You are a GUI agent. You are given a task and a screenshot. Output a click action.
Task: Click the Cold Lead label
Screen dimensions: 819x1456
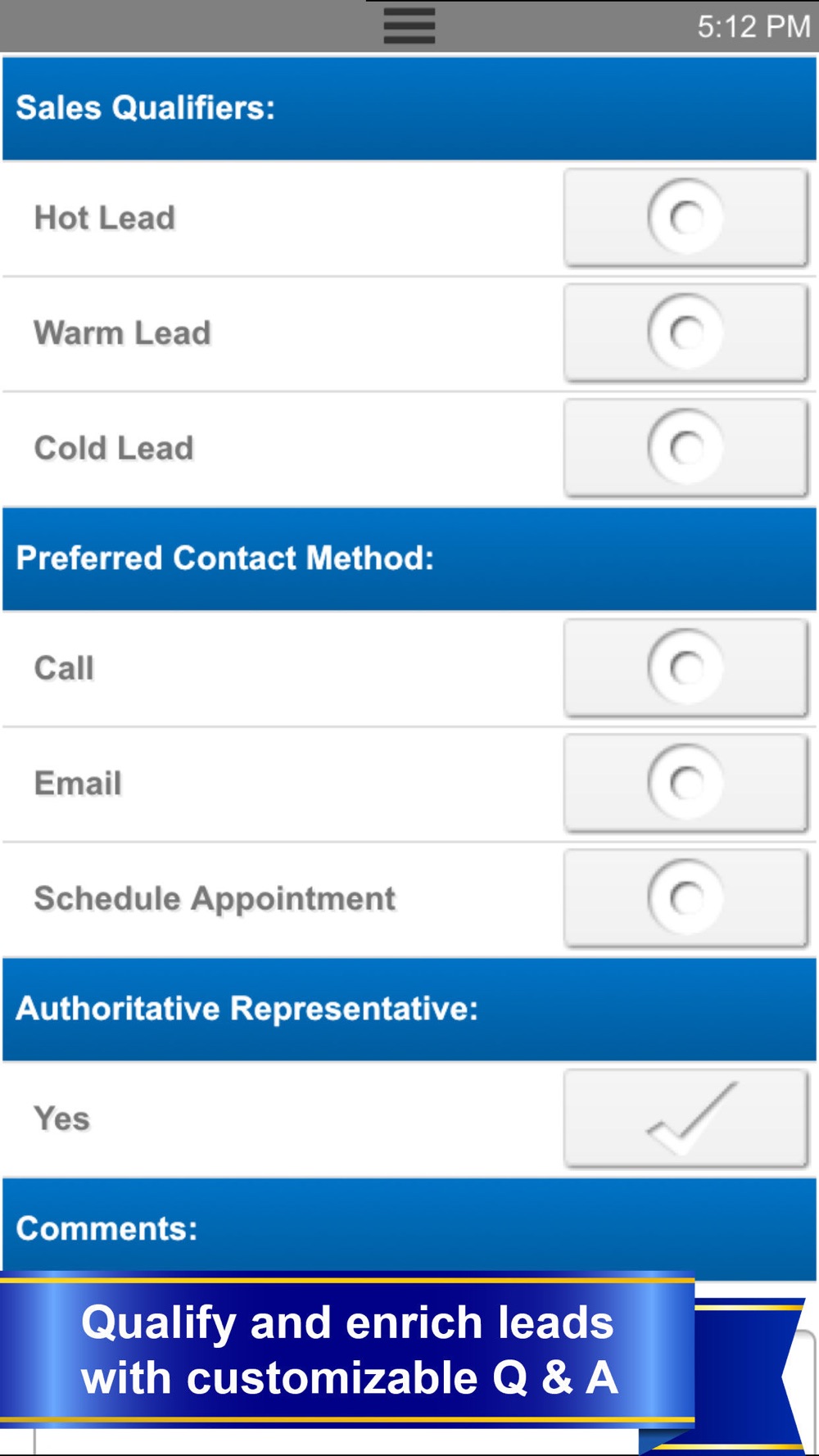click(x=114, y=449)
